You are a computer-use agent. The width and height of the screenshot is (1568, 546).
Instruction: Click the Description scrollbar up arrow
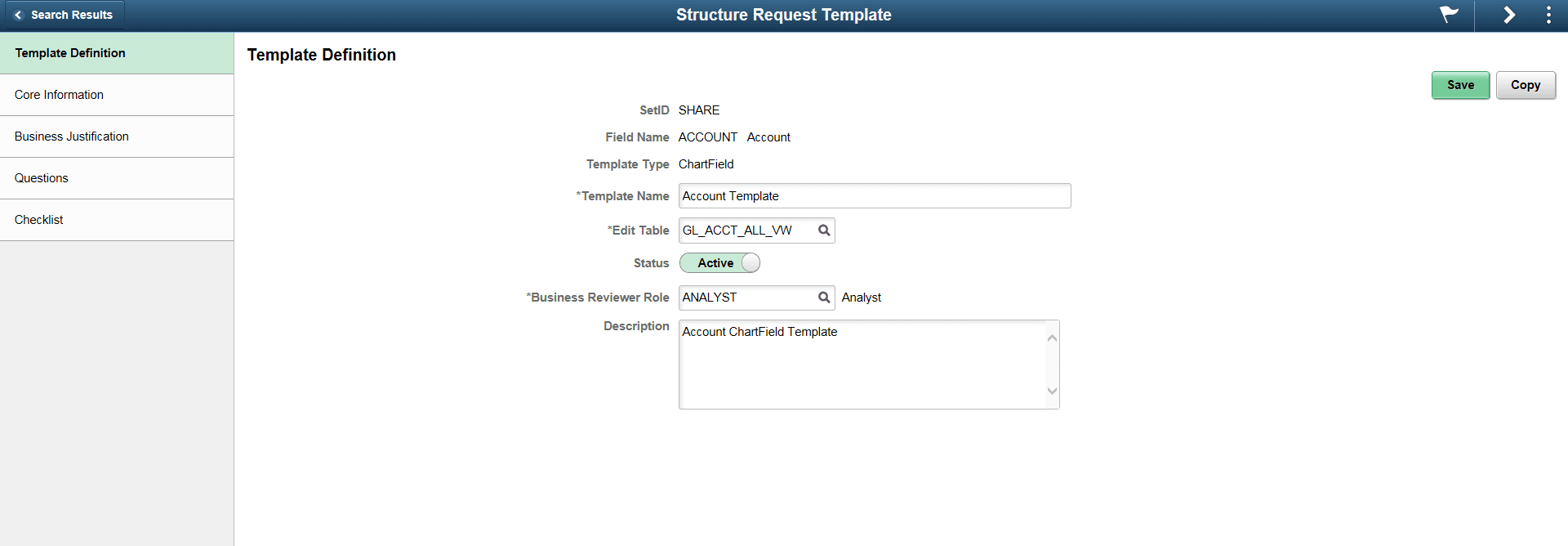[1052, 336]
